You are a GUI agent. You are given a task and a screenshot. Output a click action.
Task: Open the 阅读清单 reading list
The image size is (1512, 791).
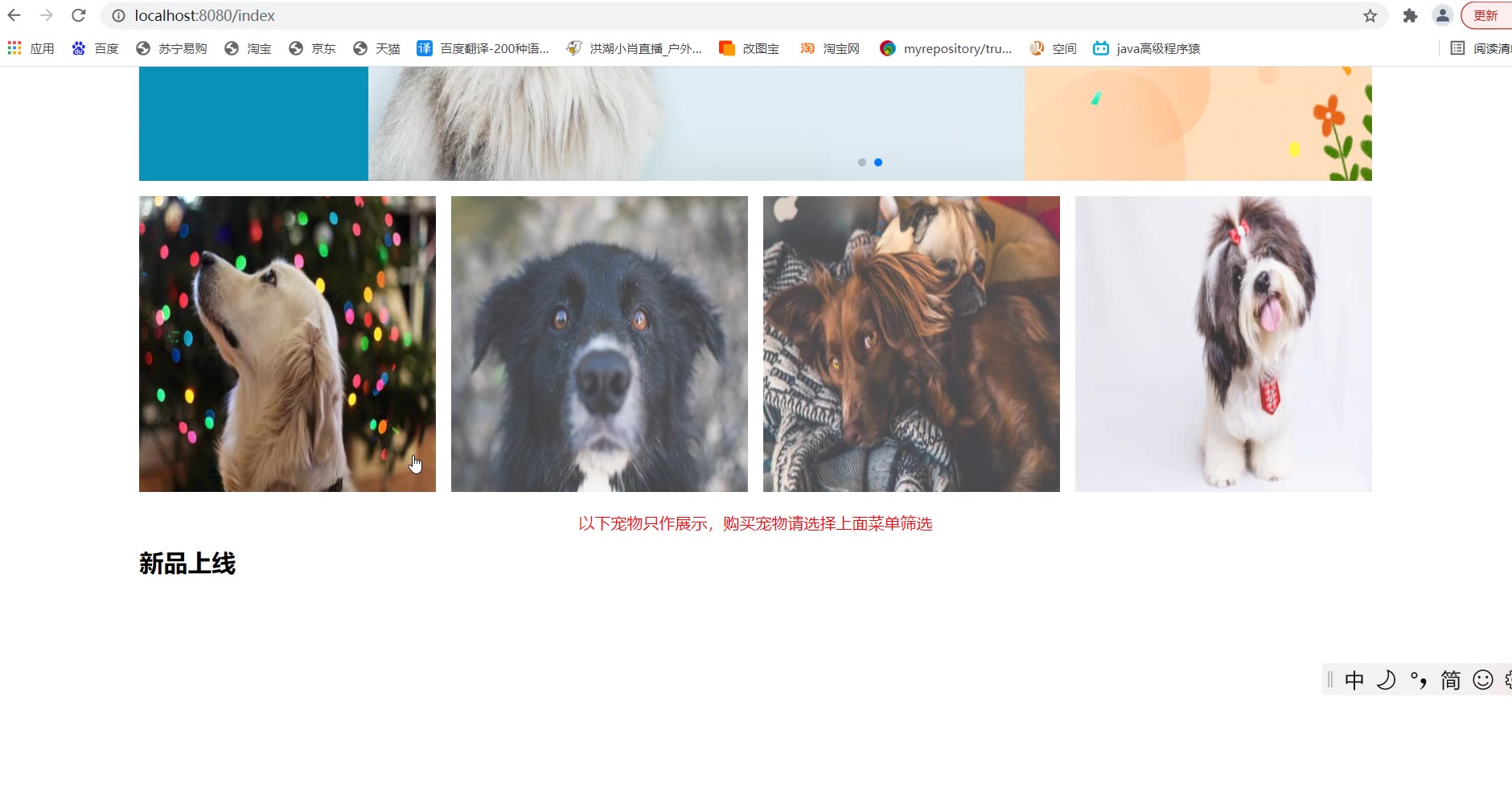[1481, 49]
